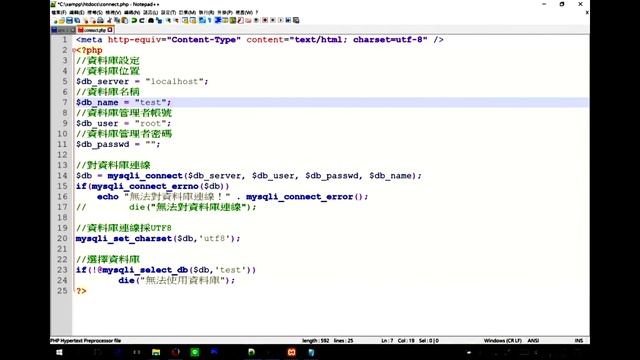Open the Edit (E) menu
The image size is (640, 360).
coord(77,13)
